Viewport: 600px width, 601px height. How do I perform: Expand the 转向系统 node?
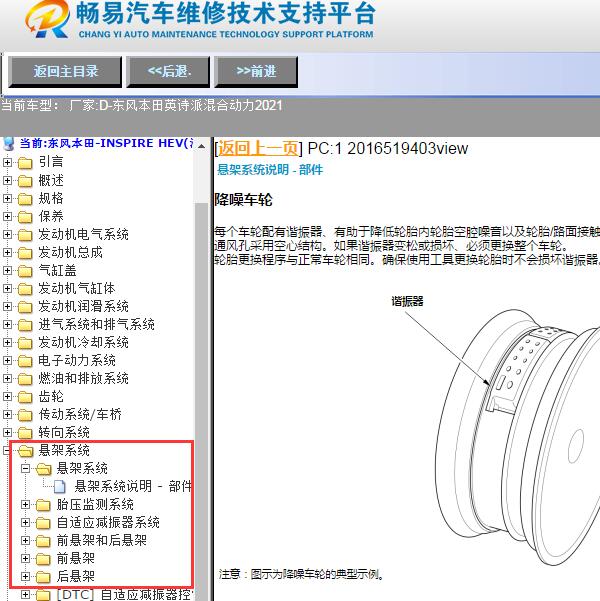(x=7, y=433)
